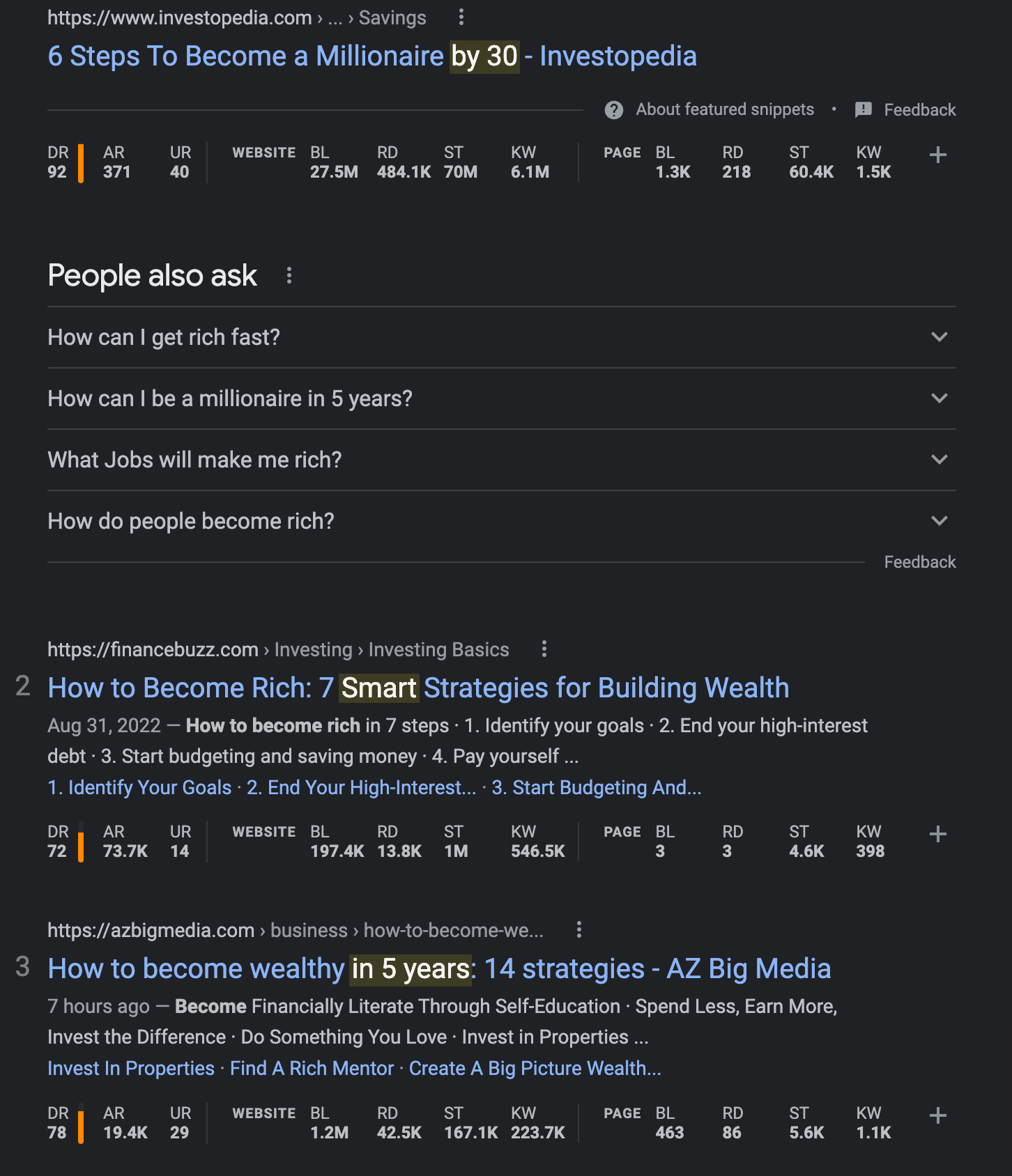
Task: Expand 'How can I be a millionaire in 5 years?'
Action: point(939,399)
